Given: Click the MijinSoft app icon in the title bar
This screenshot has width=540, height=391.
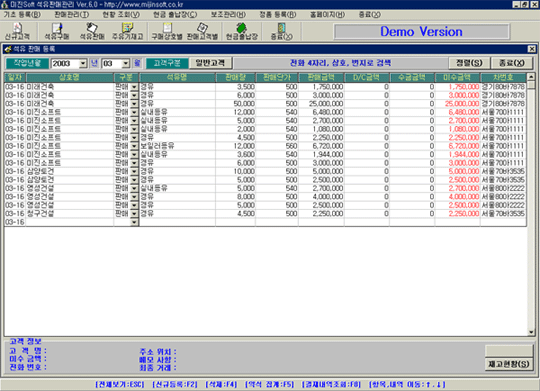Looking at the screenshot, I should click(4, 4).
